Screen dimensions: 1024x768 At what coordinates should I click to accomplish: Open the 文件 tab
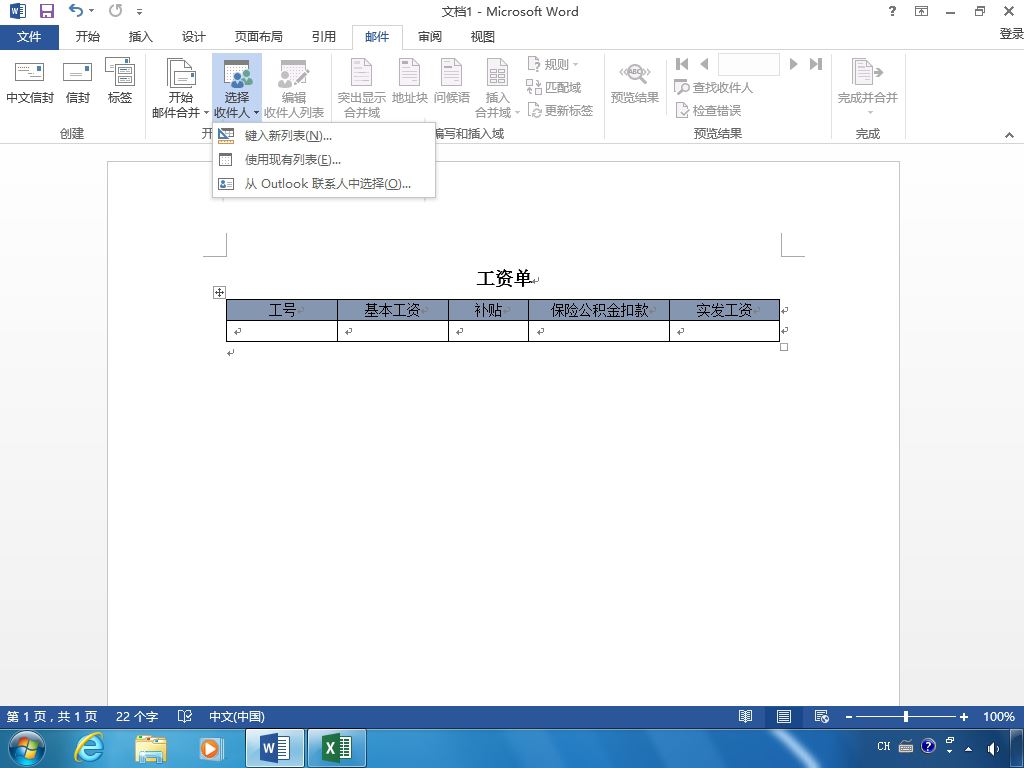[29, 37]
